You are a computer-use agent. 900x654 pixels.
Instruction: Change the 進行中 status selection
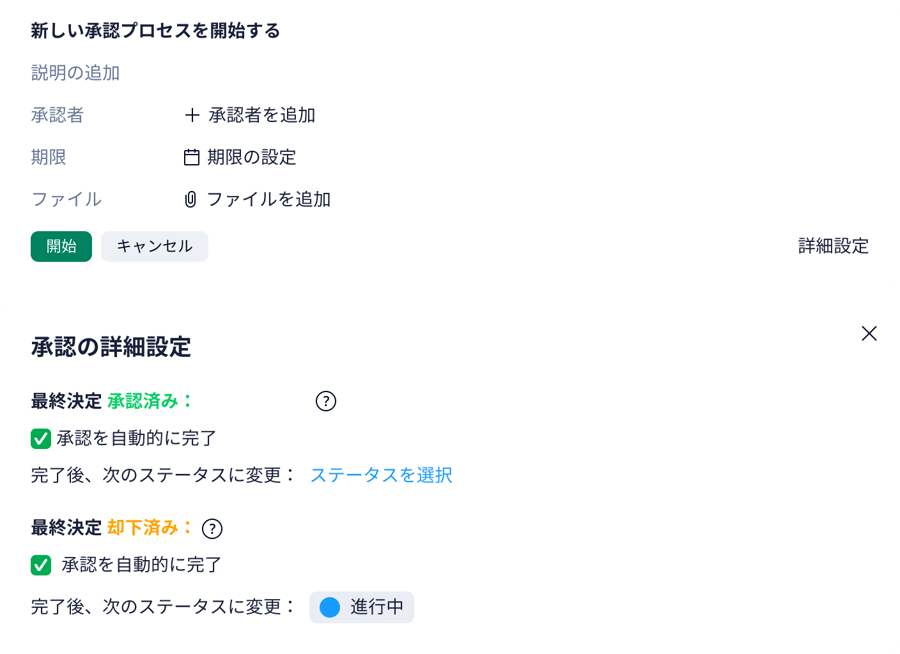pos(362,607)
